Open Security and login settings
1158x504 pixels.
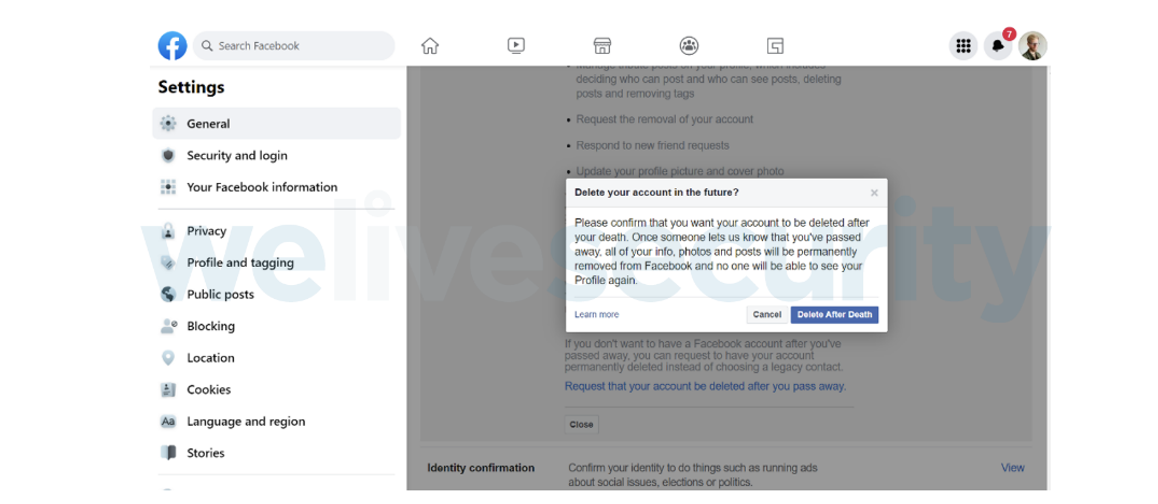(236, 156)
